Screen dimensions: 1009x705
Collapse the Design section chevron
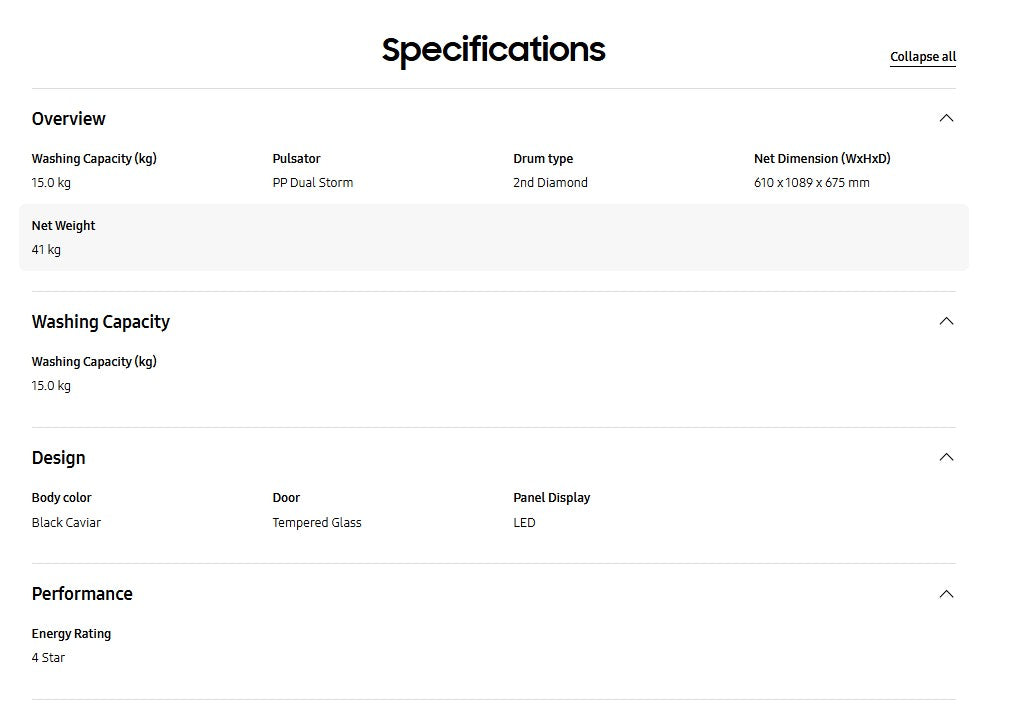point(946,457)
